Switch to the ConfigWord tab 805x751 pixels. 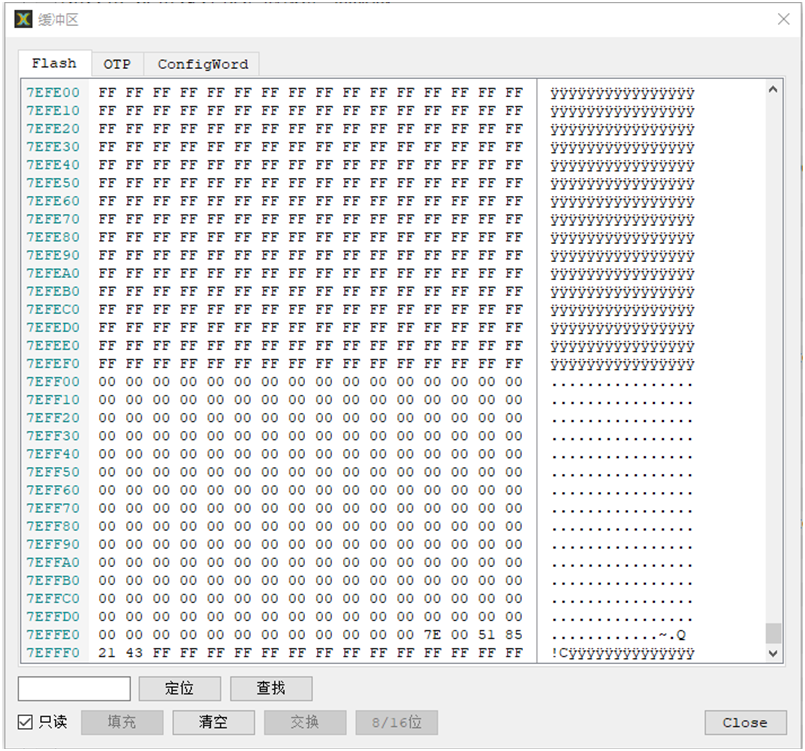tap(201, 63)
